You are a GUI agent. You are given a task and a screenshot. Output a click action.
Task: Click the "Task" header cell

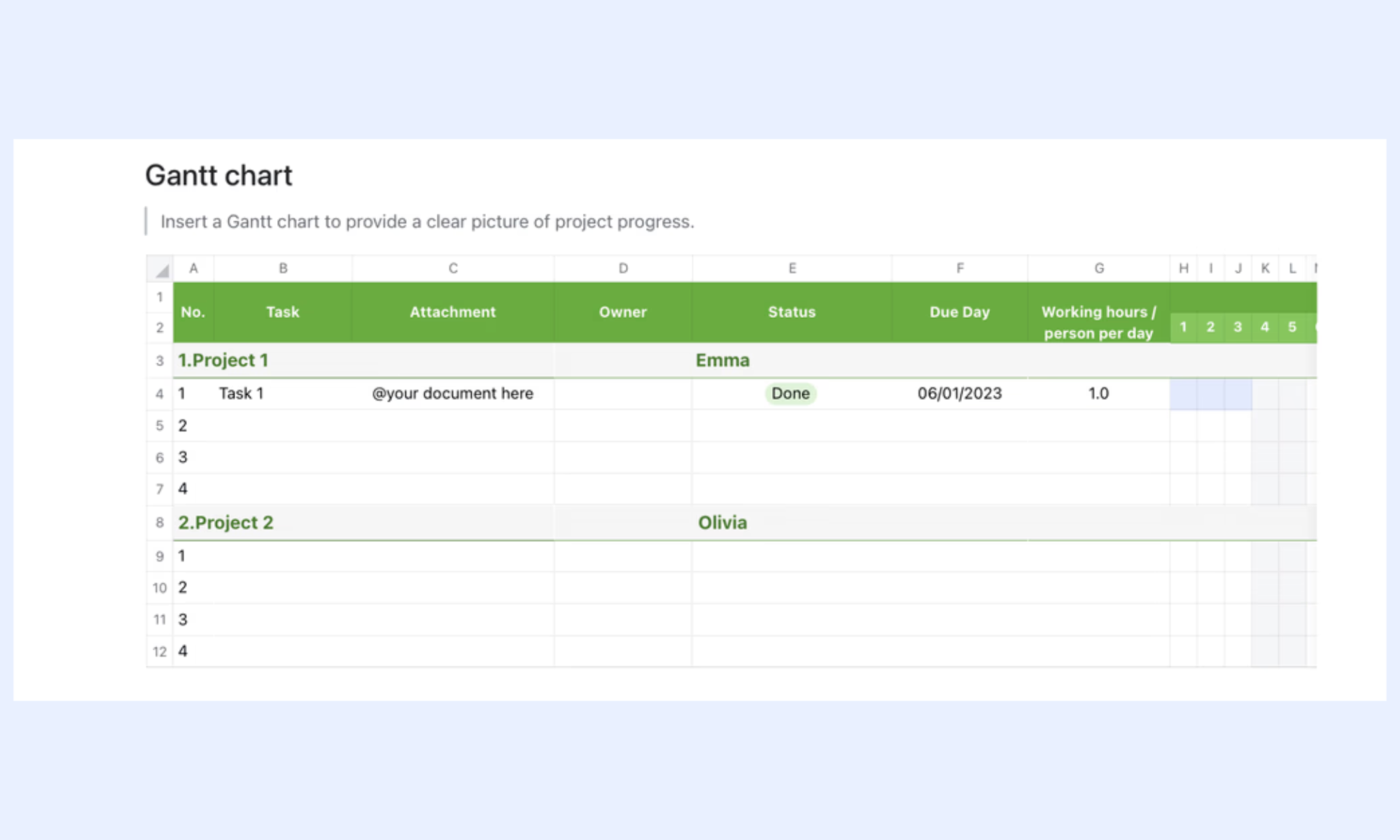[x=283, y=312]
